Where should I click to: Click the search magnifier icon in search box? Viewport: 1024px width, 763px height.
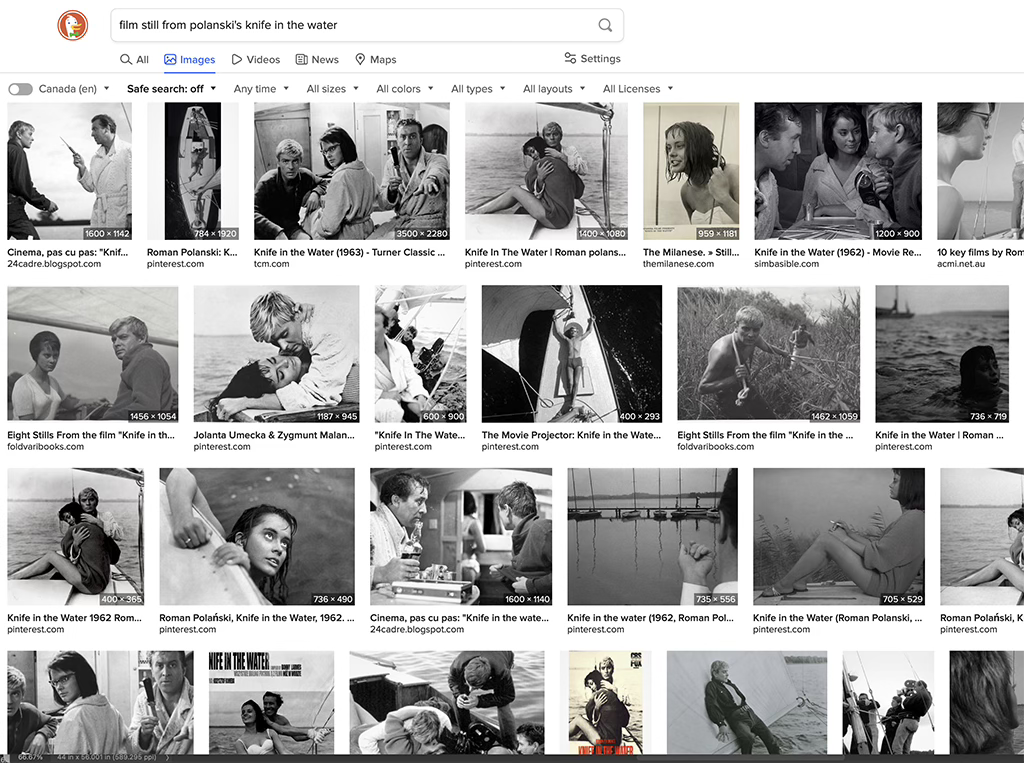[605, 25]
